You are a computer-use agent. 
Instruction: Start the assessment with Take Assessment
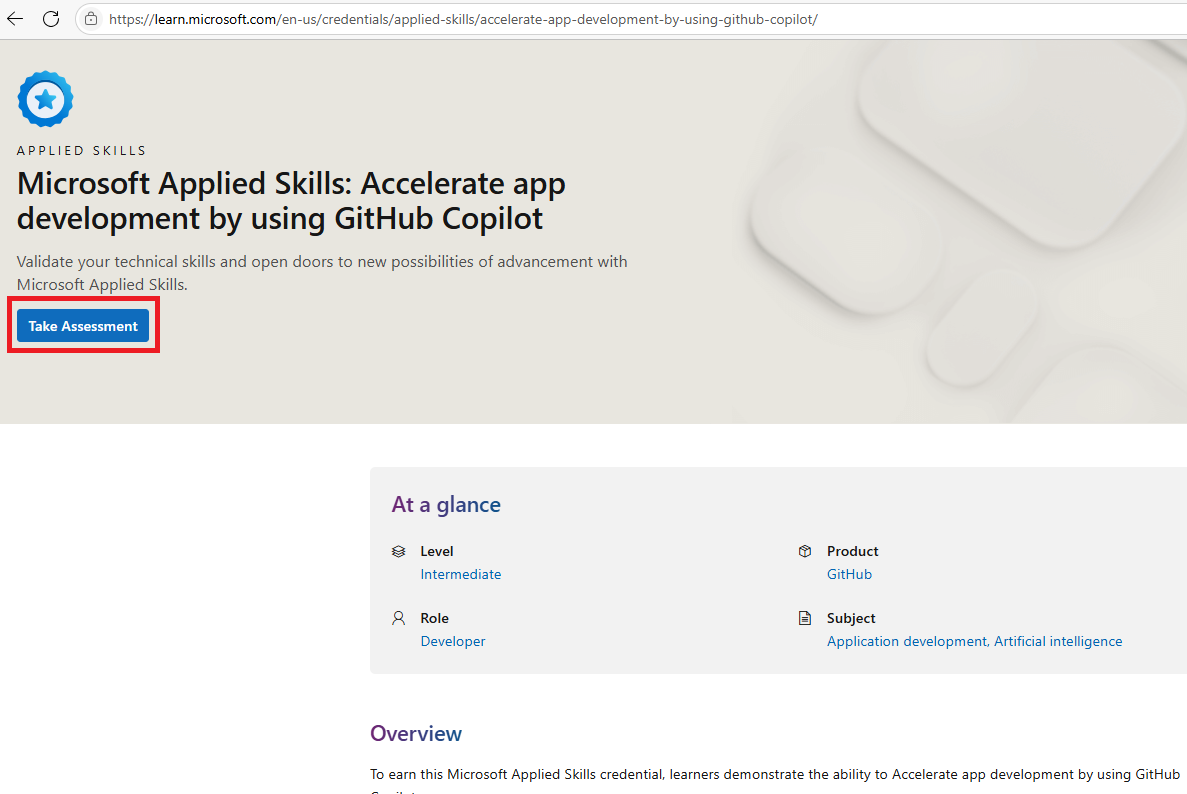coord(83,325)
